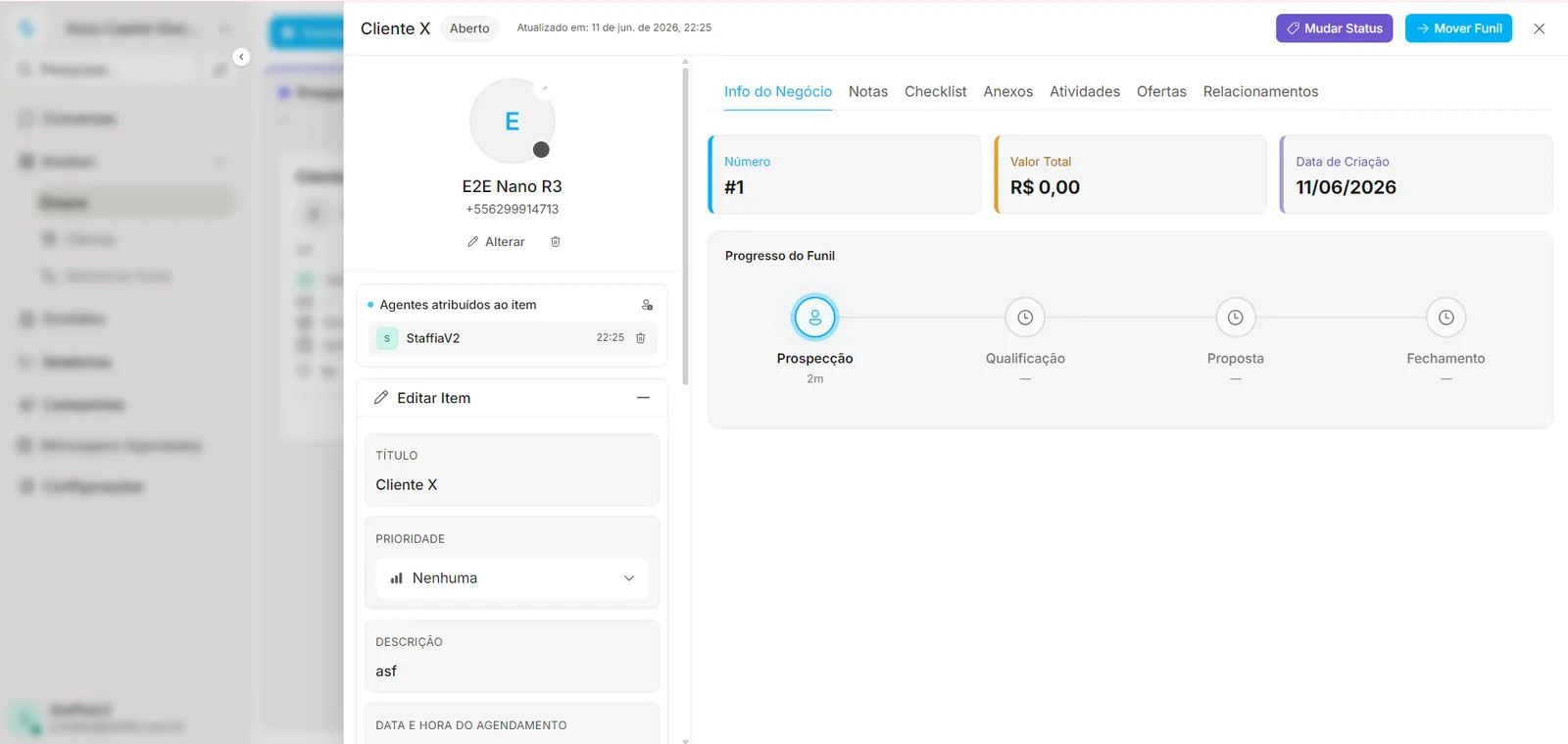
Task: Select the Fechamento funnel stage icon
Action: [x=1445, y=318]
